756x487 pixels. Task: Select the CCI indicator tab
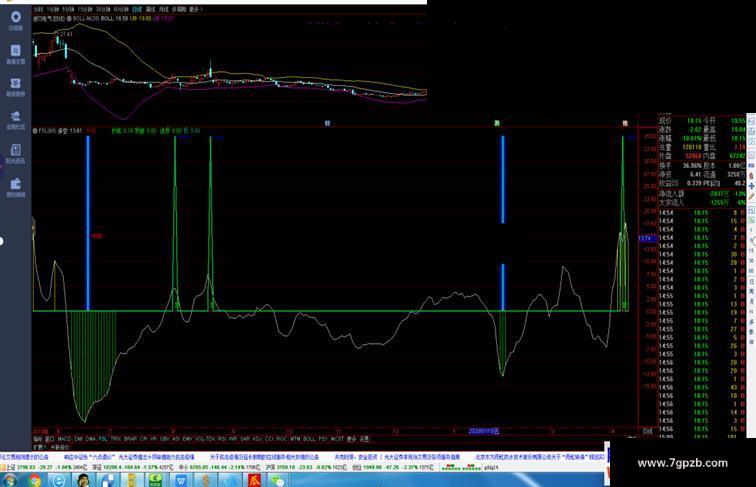[x=270, y=439]
